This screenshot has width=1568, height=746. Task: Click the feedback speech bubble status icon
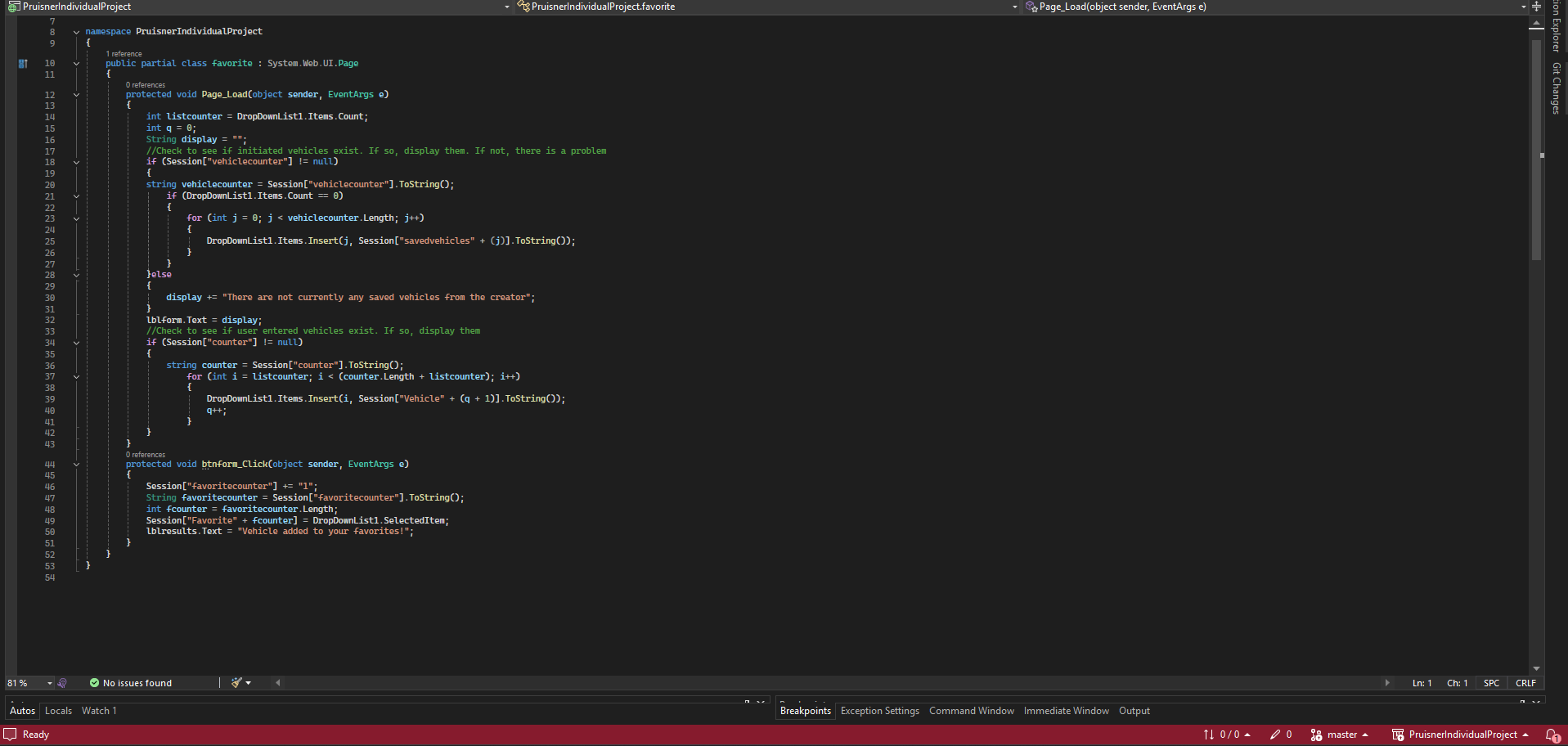pyautogui.click(x=10, y=735)
